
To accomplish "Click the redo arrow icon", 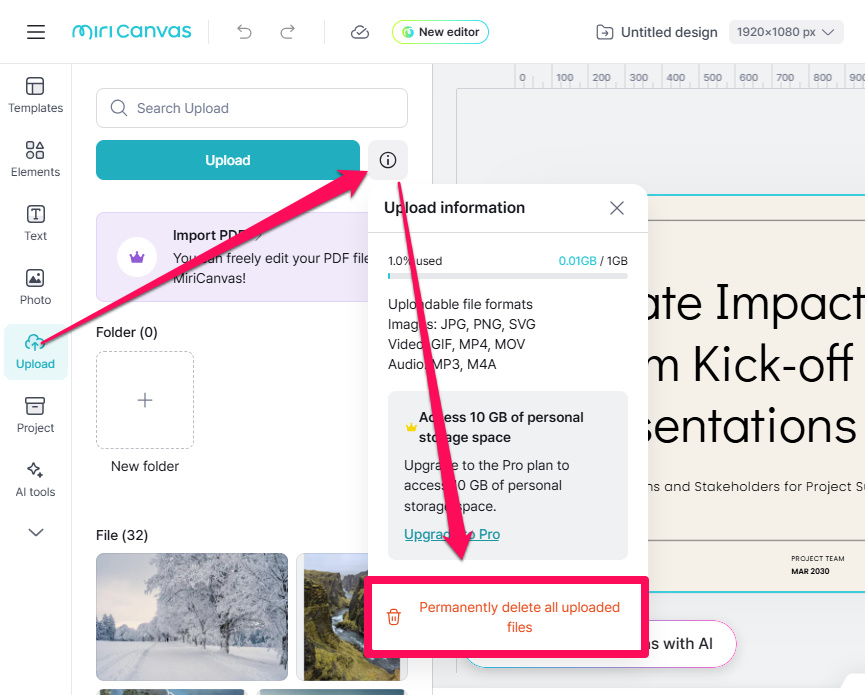I will [288, 32].
